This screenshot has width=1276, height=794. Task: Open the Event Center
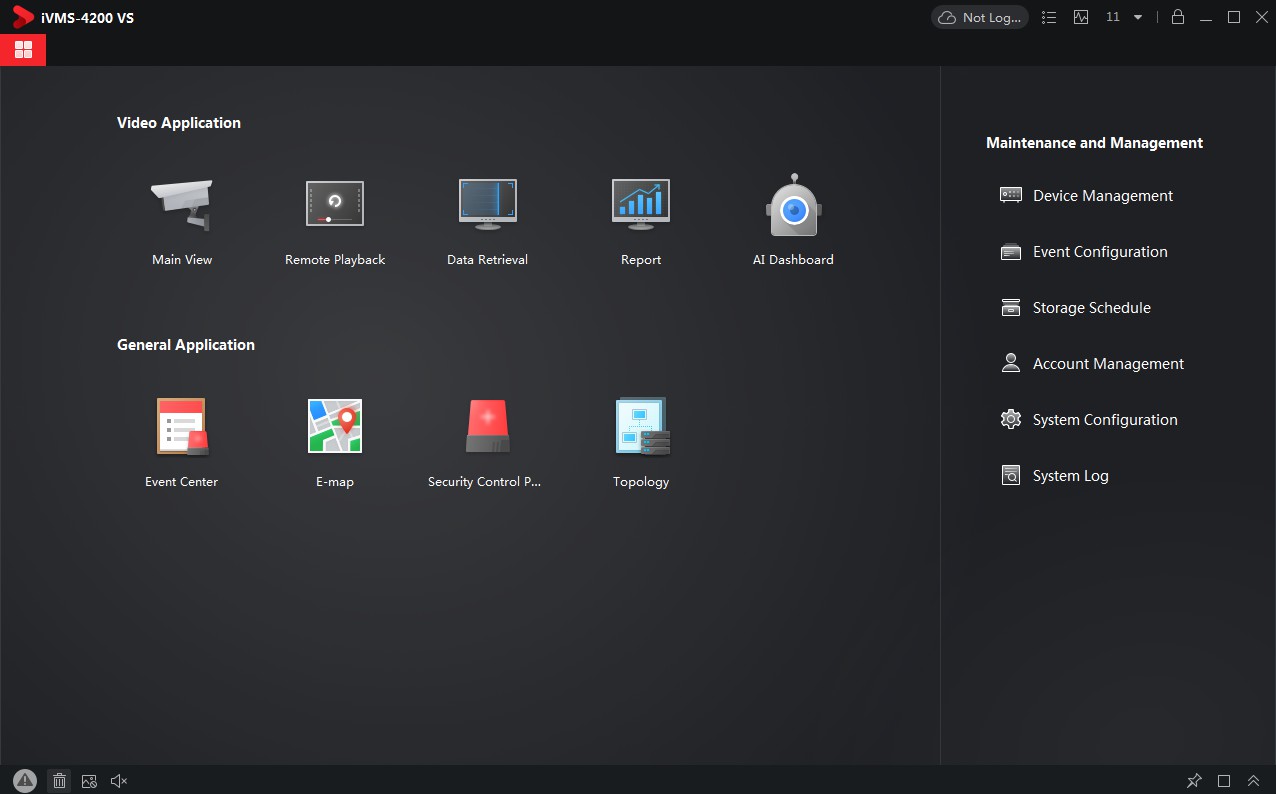point(181,427)
